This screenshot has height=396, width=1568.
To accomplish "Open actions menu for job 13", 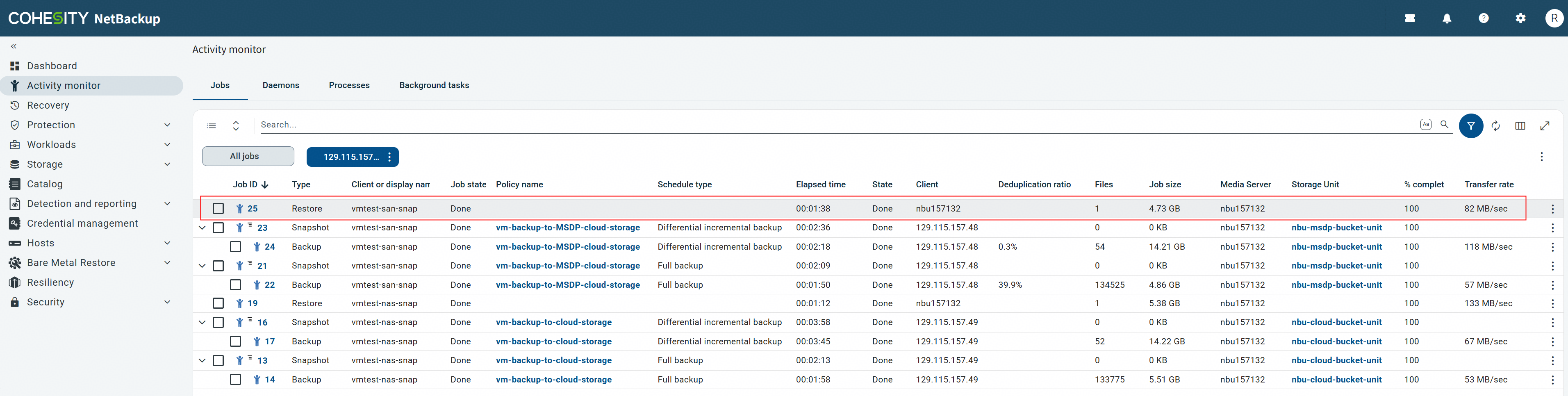I will (x=1553, y=361).
